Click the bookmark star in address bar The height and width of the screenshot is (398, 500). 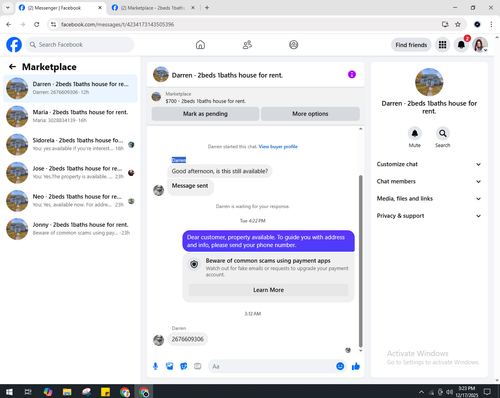458,24
